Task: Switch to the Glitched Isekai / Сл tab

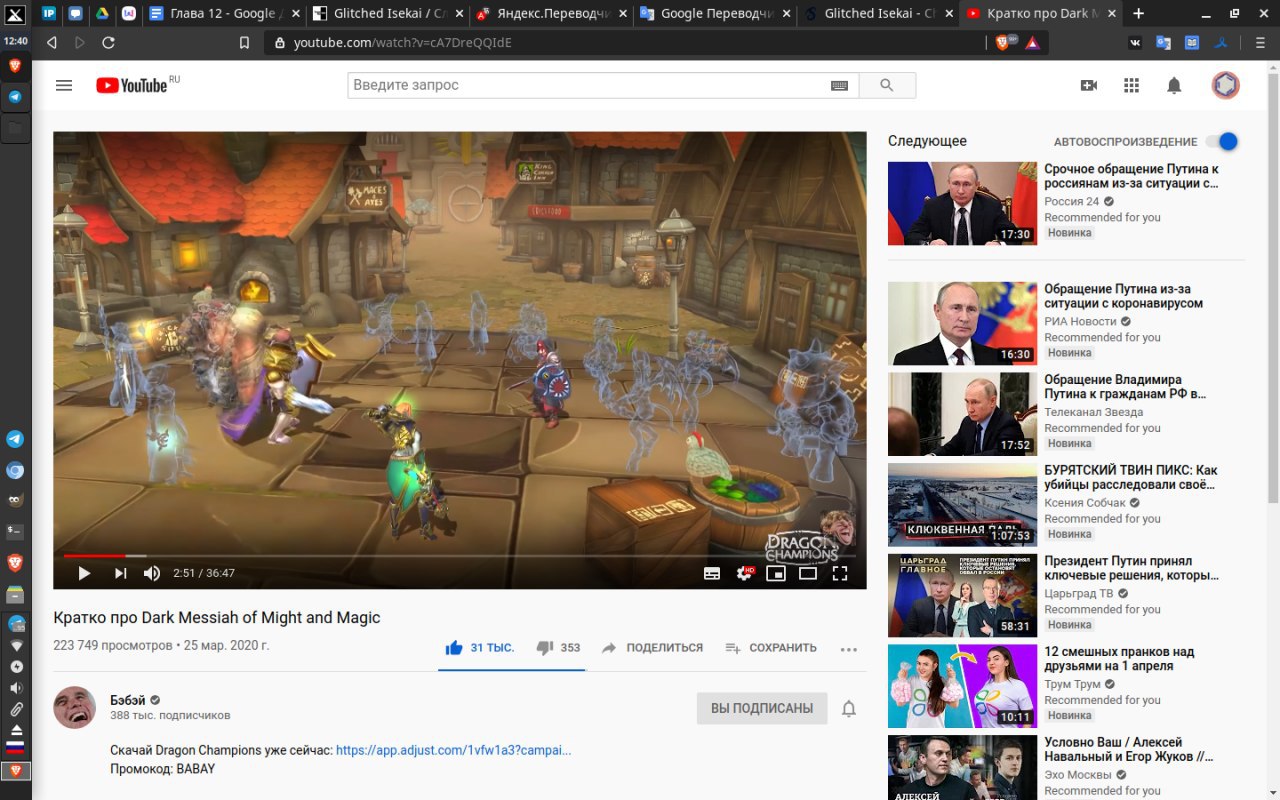Action: [x=386, y=14]
